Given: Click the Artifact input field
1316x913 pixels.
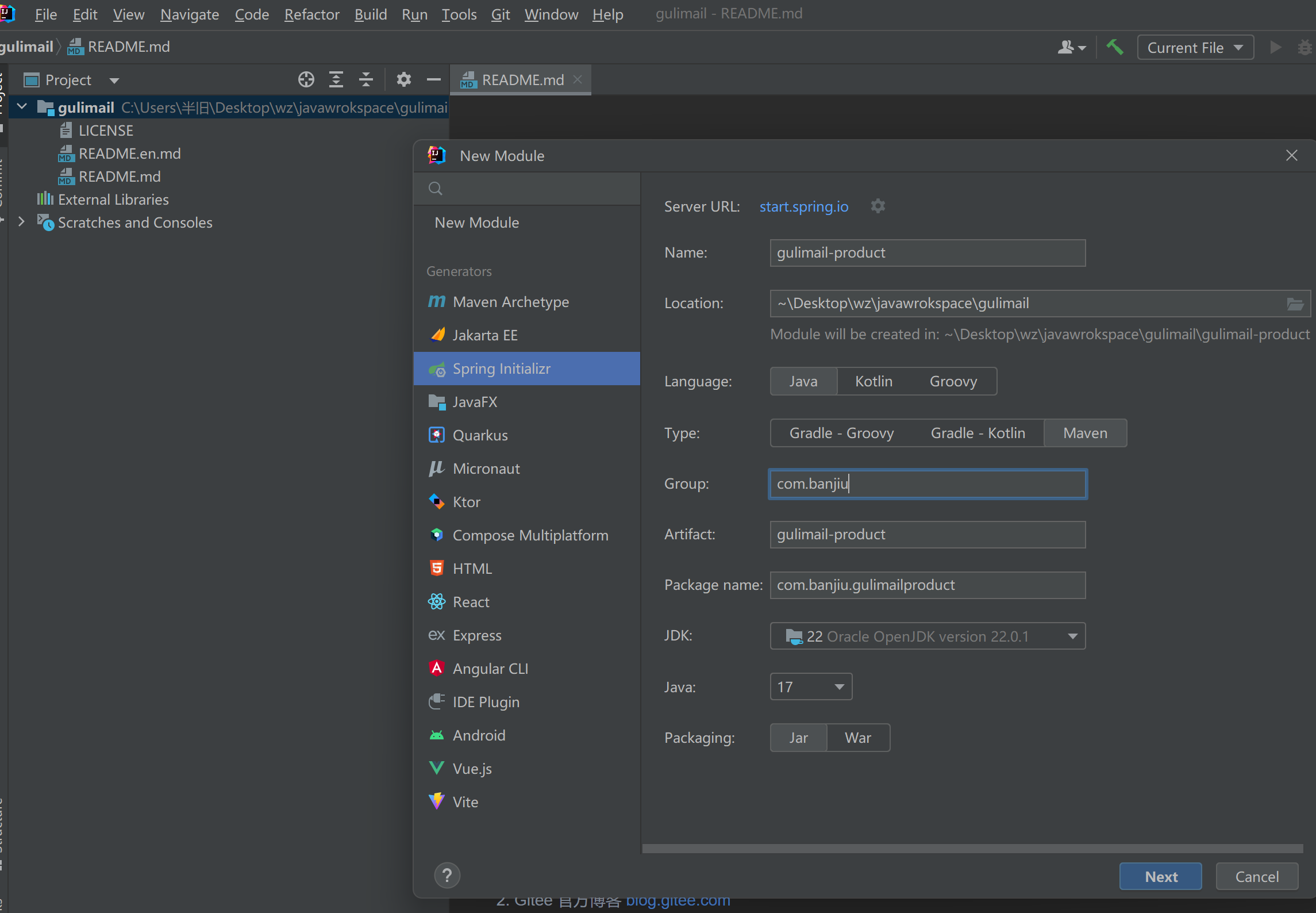Looking at the screenshot, I should pos(927,535).
